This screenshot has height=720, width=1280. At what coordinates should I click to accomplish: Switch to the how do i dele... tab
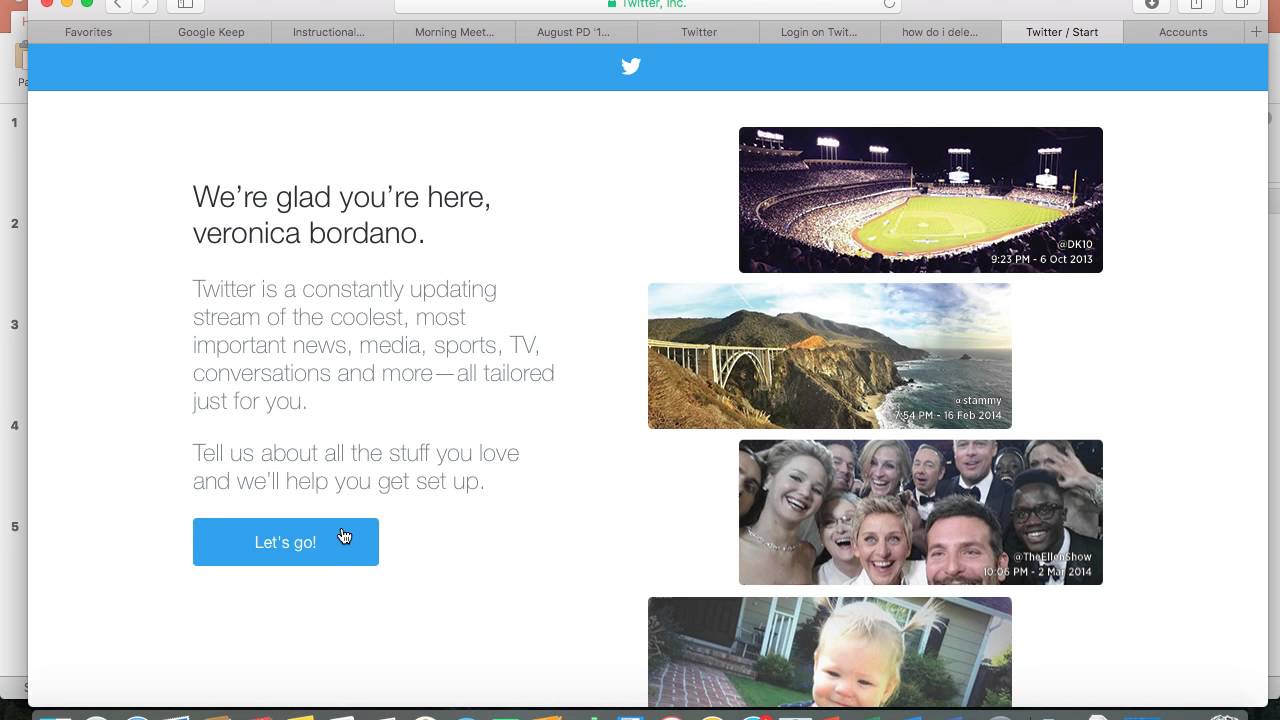pos(940,32)
